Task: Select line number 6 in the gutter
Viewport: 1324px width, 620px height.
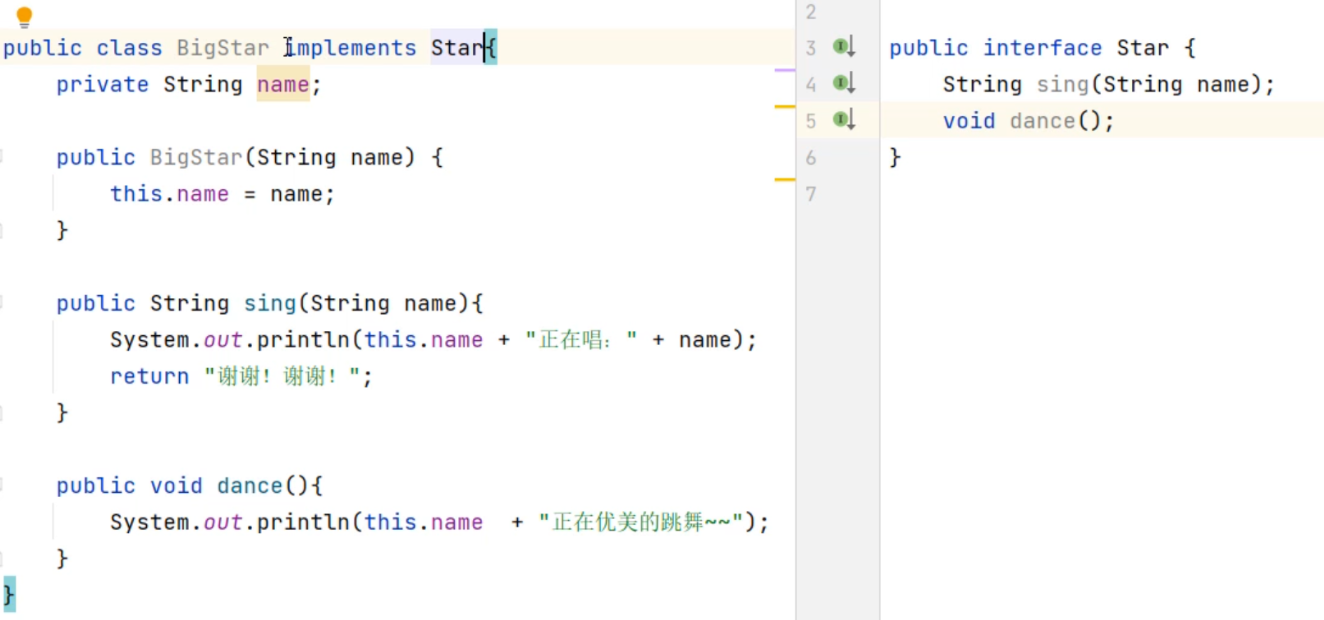Action: click(x=811, y=158)
